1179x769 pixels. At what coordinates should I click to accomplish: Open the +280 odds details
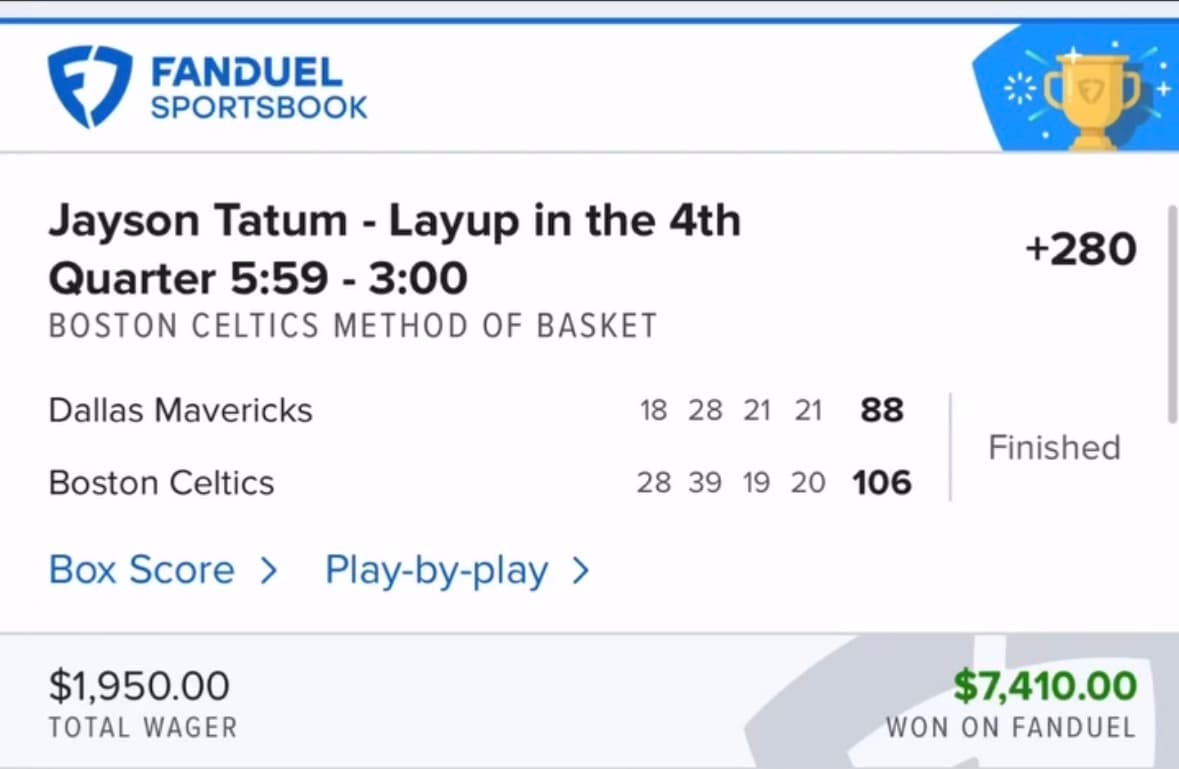click(x=1081, y=248)
